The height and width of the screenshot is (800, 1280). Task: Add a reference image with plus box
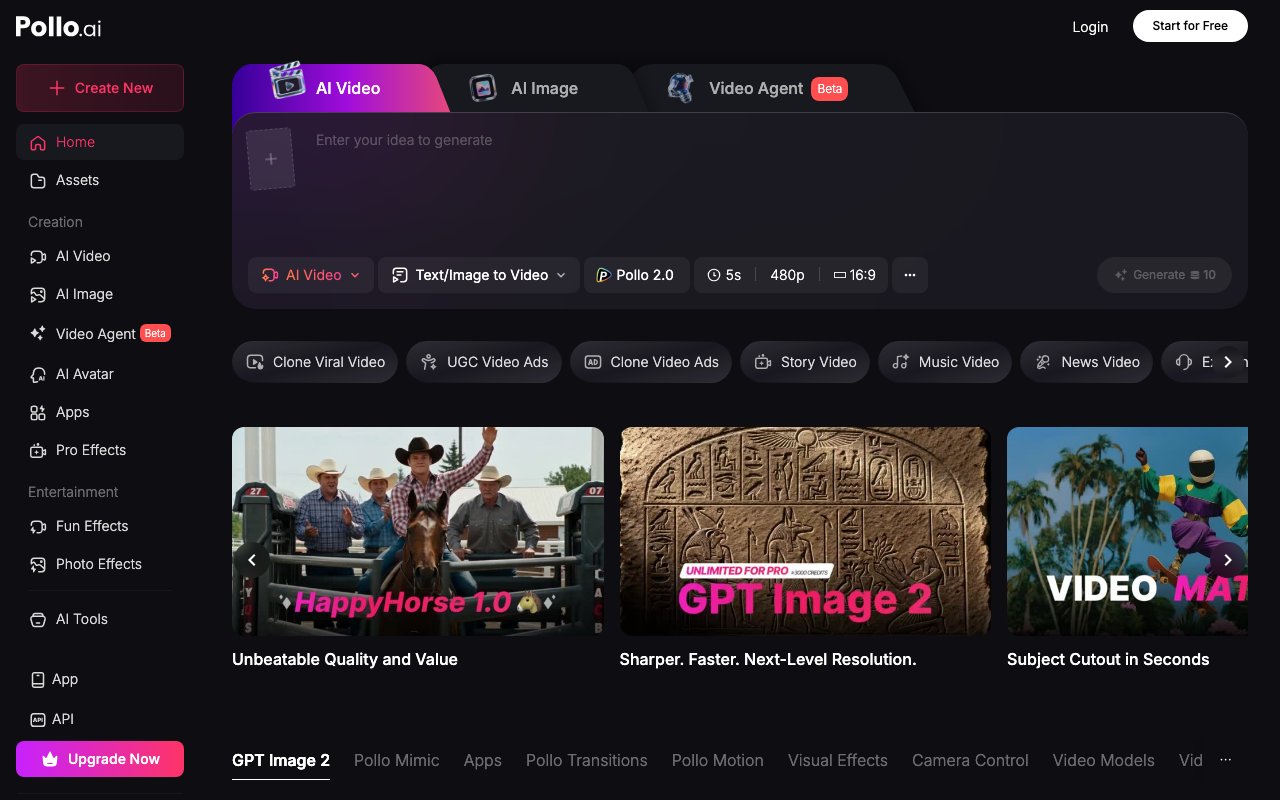[x=270, y=159]
